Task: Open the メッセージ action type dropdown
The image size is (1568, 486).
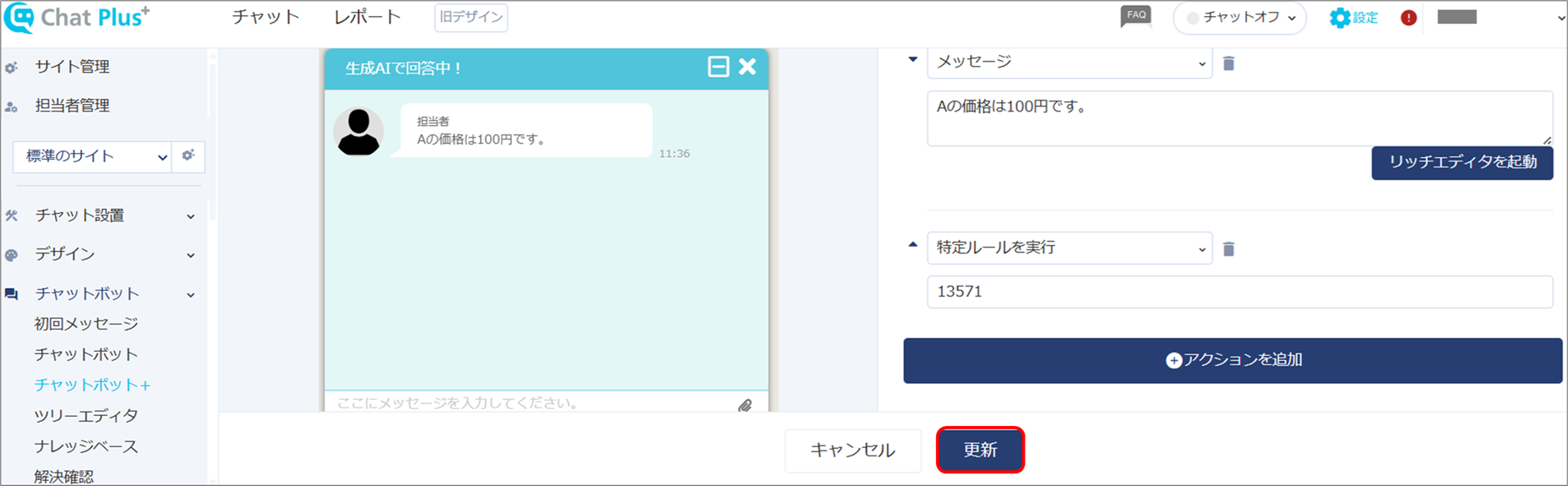Action: [1070, 63]
